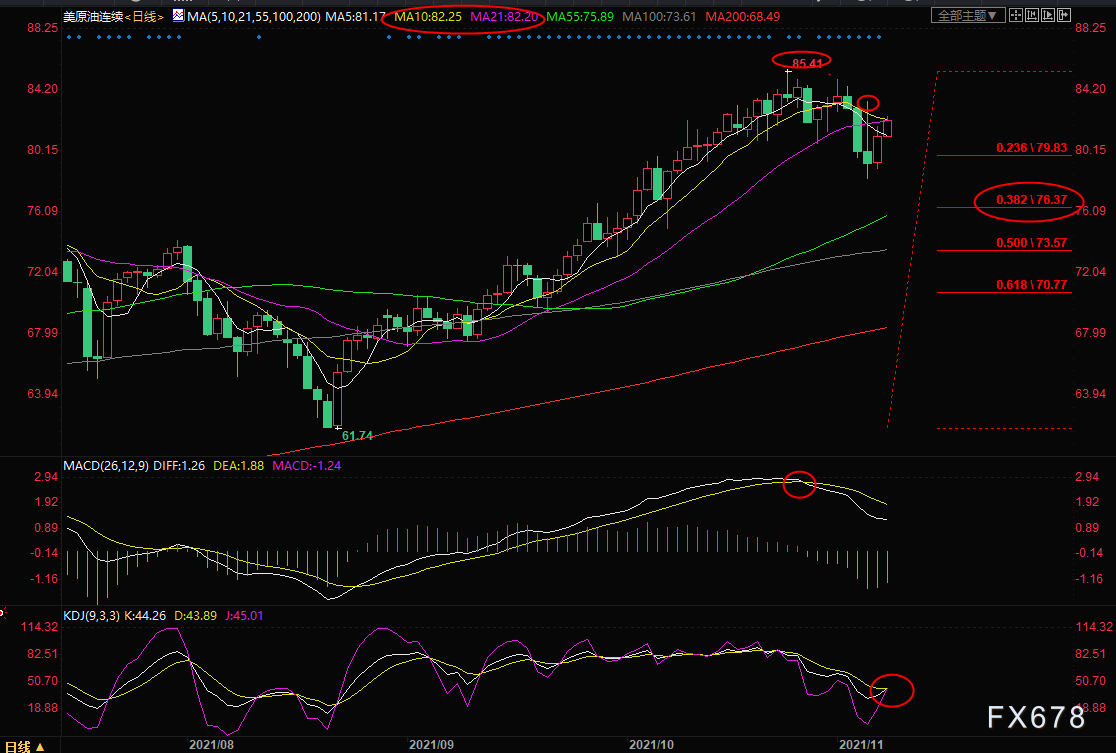Click the MA200:68.49 legend value

point(742,16)
